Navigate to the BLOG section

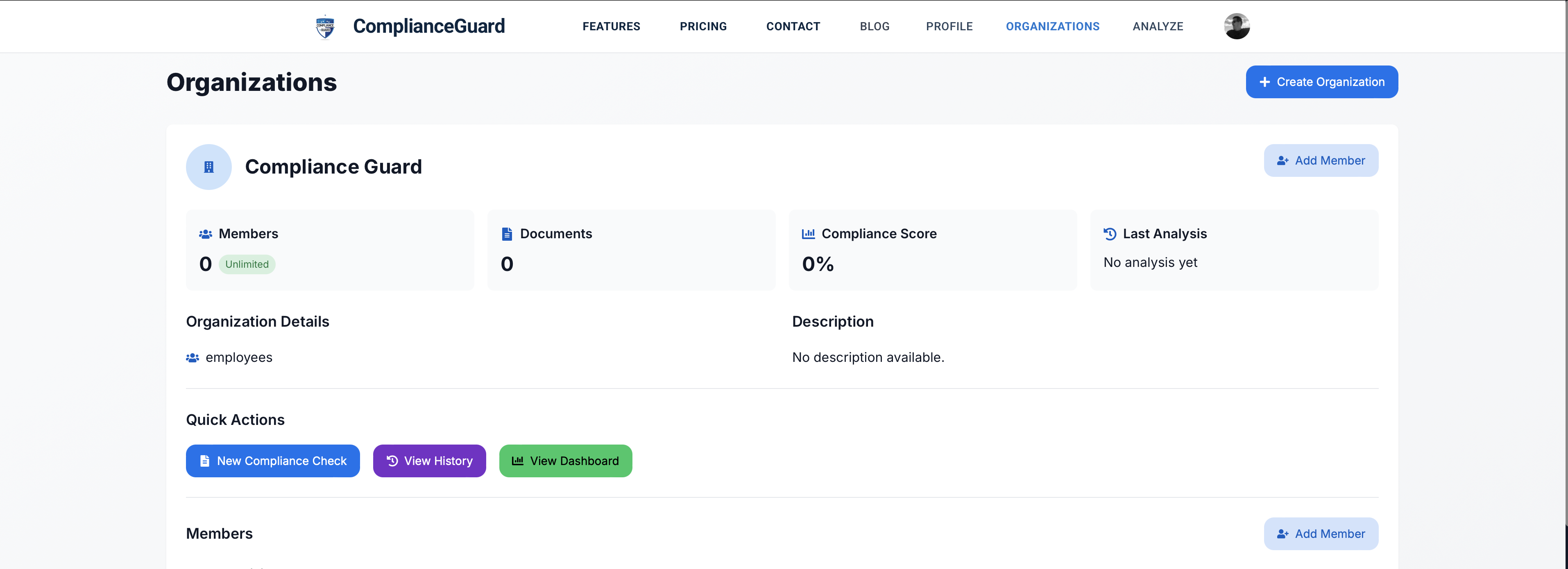pyautogui.click(x=875, y=26)
